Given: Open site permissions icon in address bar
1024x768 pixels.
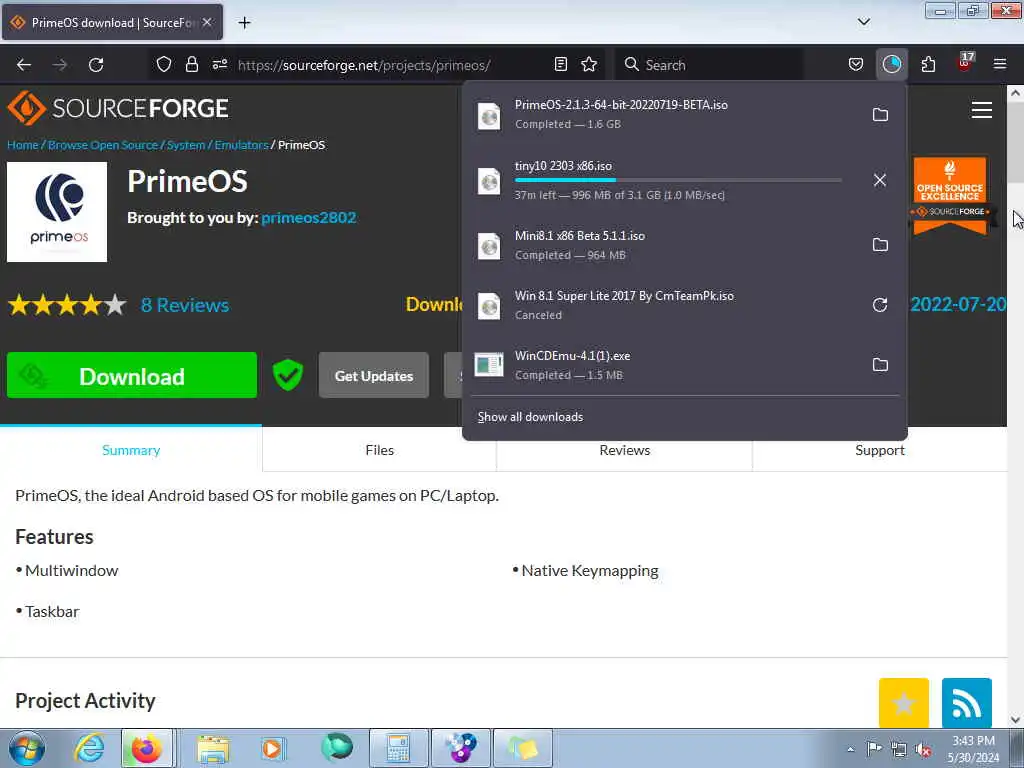Looking at the screenshot, I should point(219,64).
